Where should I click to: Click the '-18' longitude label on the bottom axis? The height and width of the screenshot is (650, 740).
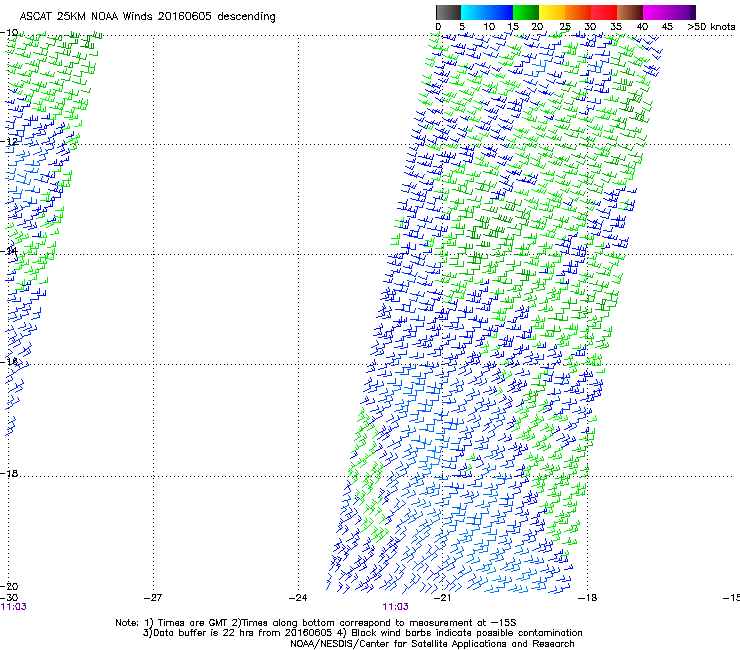coord(587,597)
